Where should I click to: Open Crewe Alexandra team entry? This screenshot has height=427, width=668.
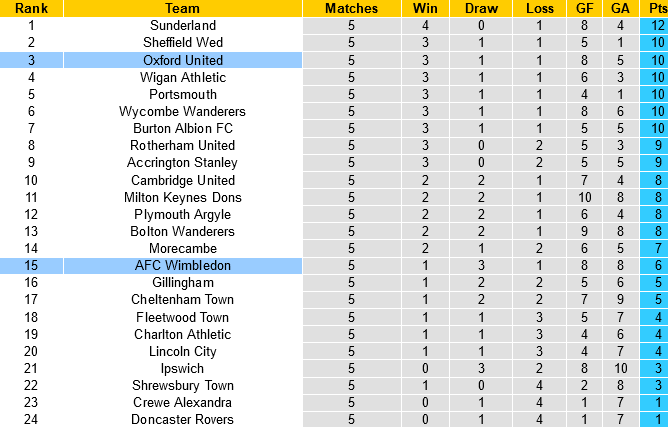(x=182, y=402)
